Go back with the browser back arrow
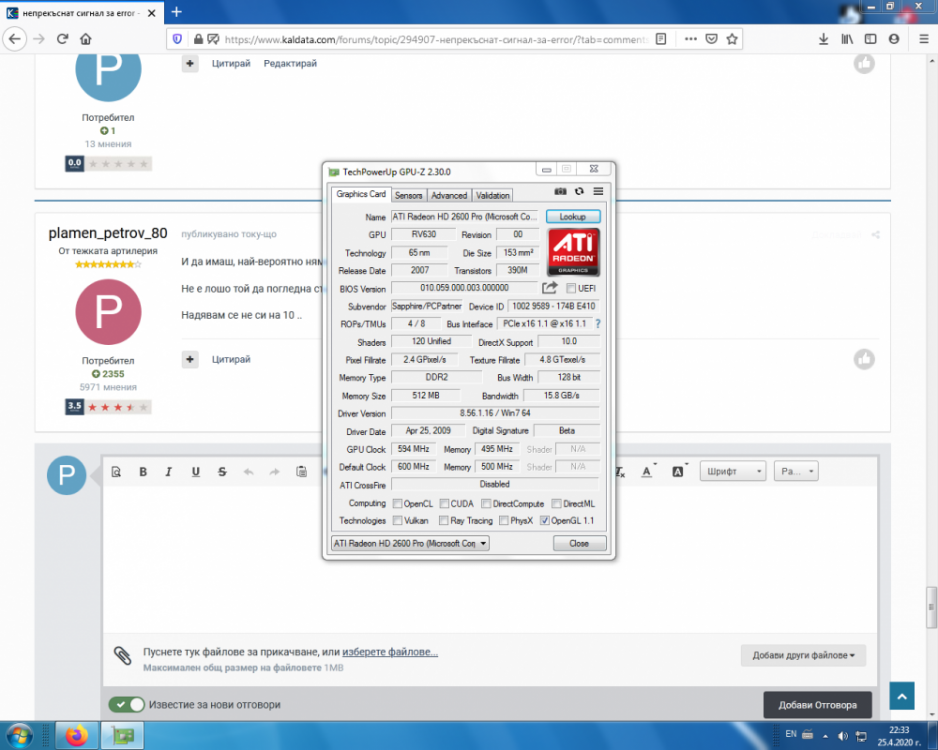 pos(15,39)
